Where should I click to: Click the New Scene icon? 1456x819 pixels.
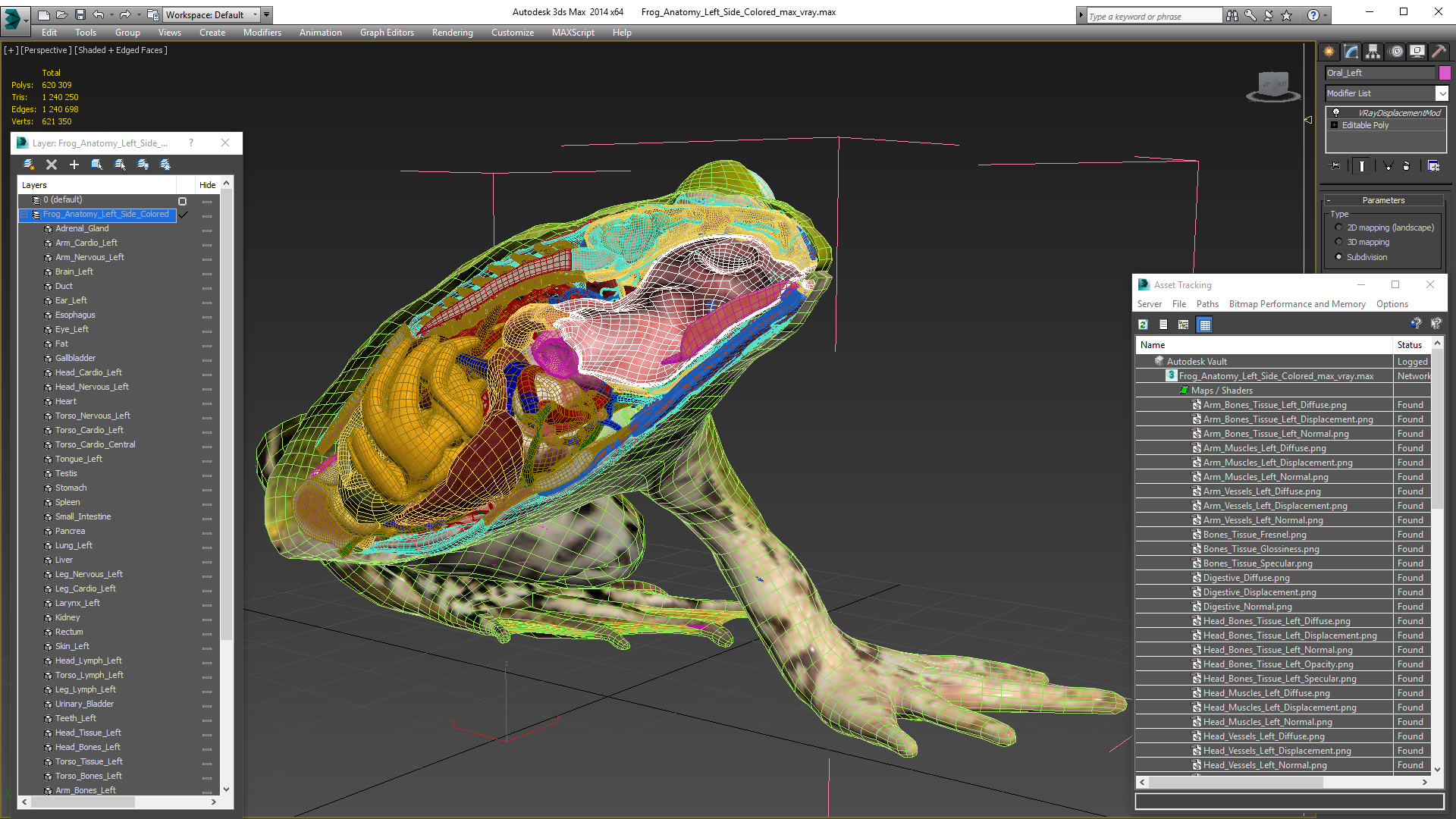click(x=43, y=14)
